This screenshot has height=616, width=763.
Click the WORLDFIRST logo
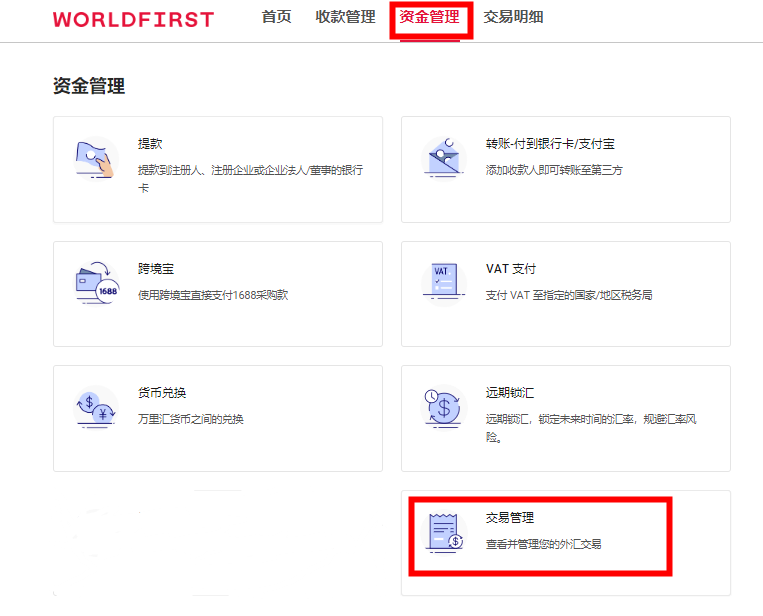[133, 19]
